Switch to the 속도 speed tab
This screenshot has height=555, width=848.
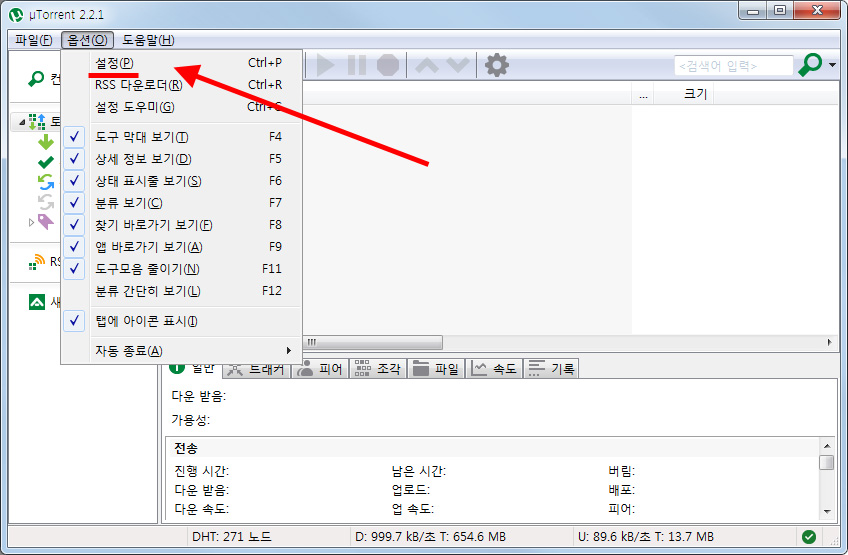494,369
